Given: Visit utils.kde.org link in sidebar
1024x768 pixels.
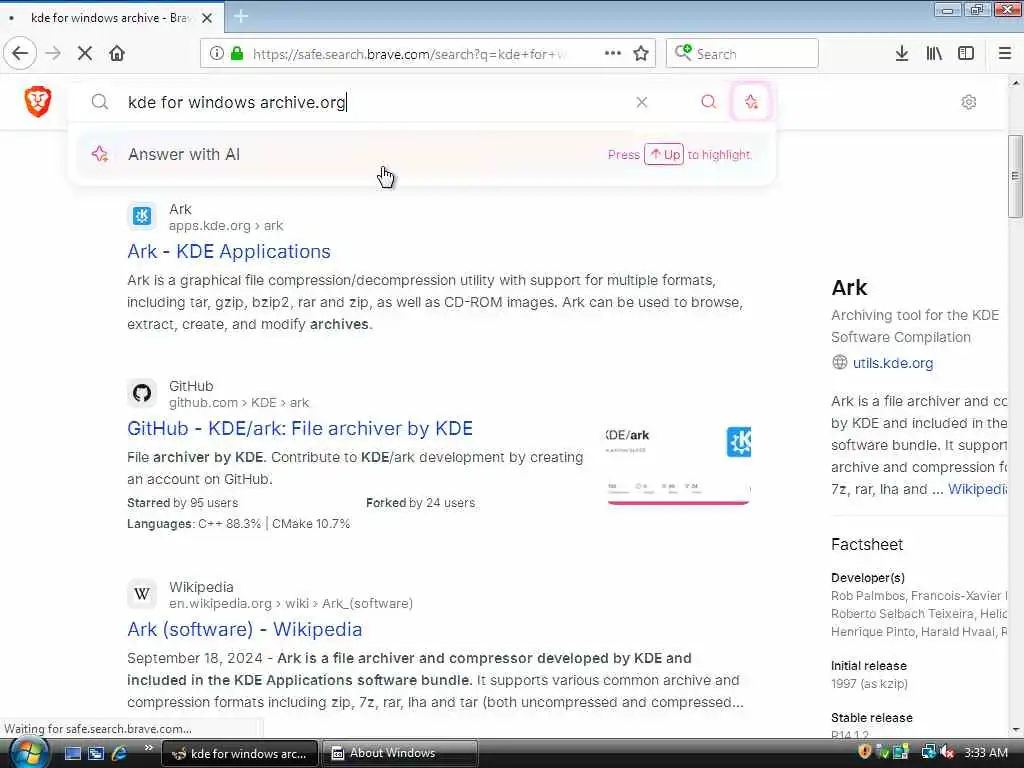Looking at the screenshot, I should point(893,363).
